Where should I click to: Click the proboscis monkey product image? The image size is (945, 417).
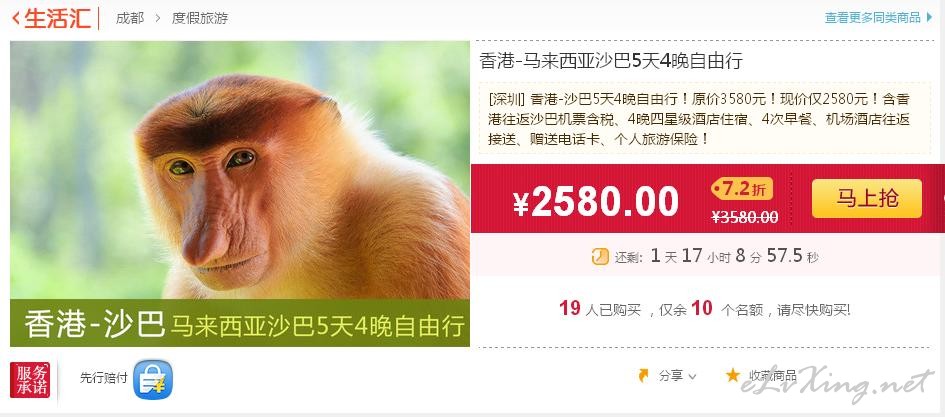pyautogui.click(x=240, y=170)
